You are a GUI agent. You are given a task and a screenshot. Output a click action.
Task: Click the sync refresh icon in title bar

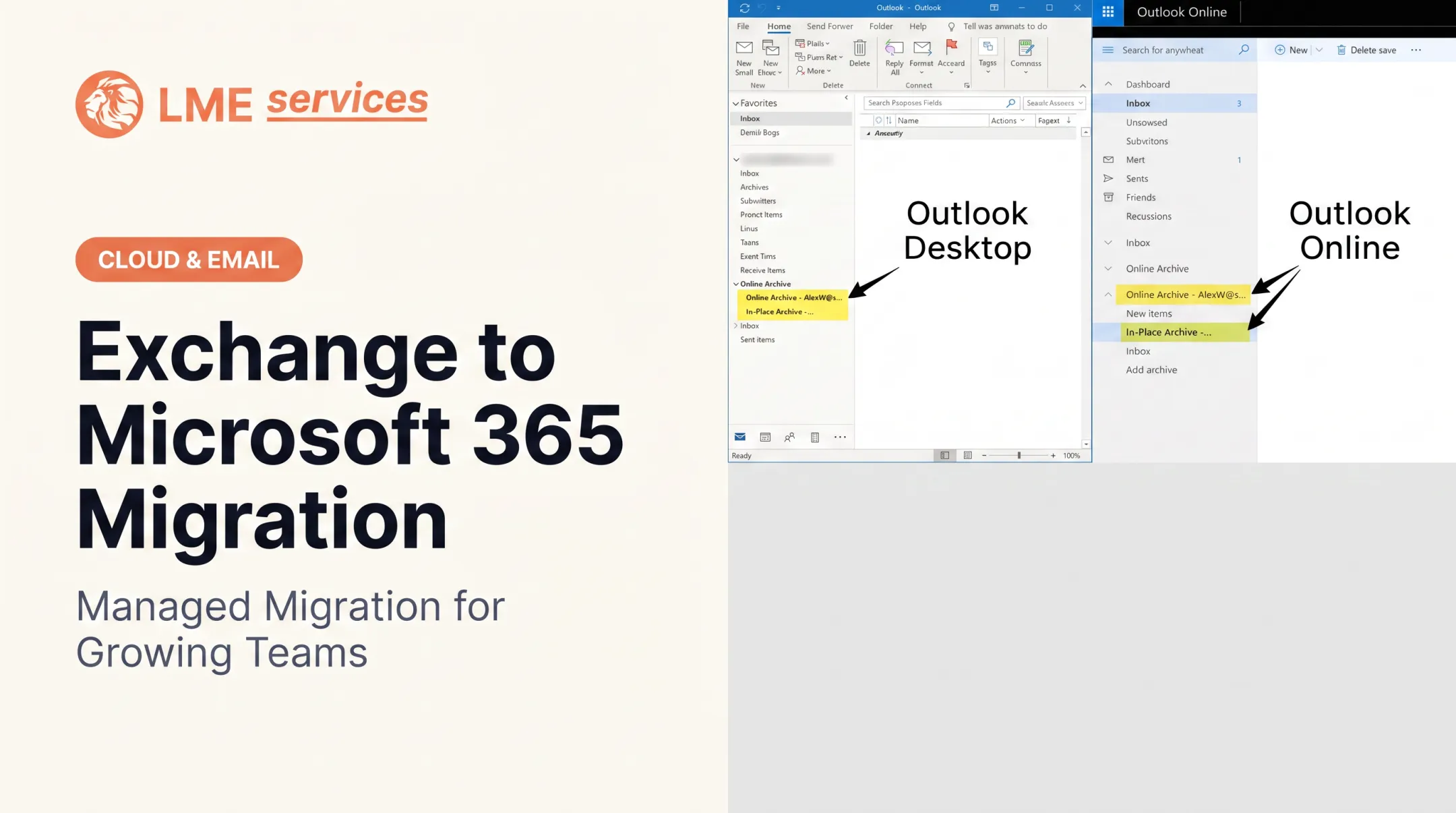[x=744, y=8]
